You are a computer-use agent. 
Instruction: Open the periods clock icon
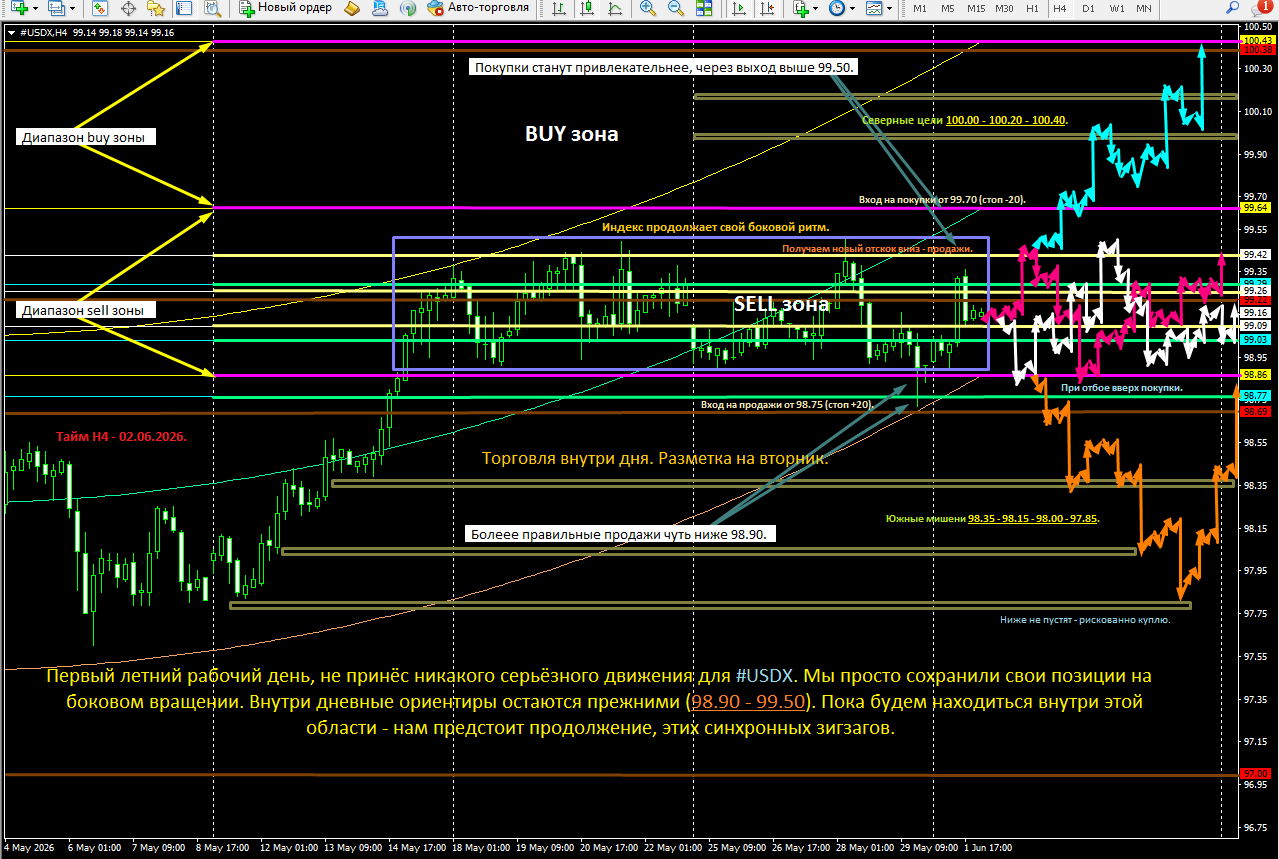coord(836,8)
